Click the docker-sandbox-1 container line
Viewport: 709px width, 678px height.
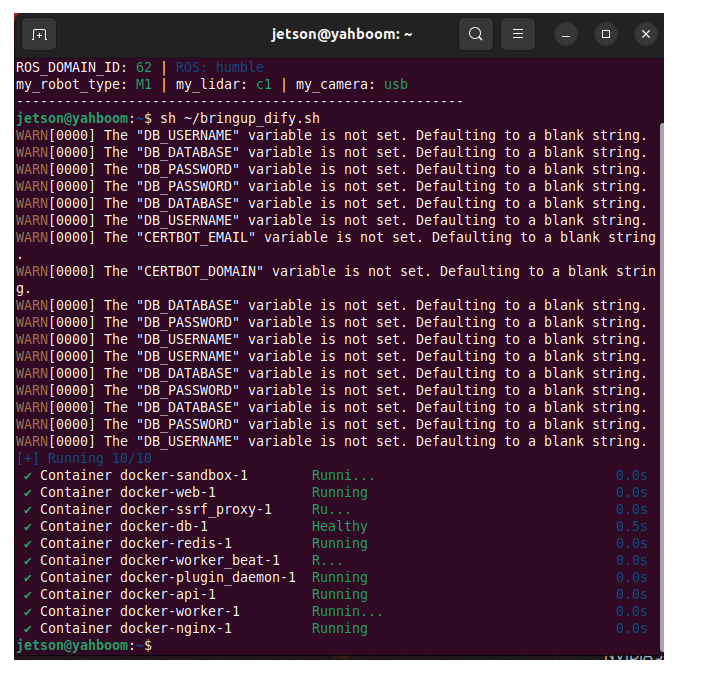coord(336,475)
